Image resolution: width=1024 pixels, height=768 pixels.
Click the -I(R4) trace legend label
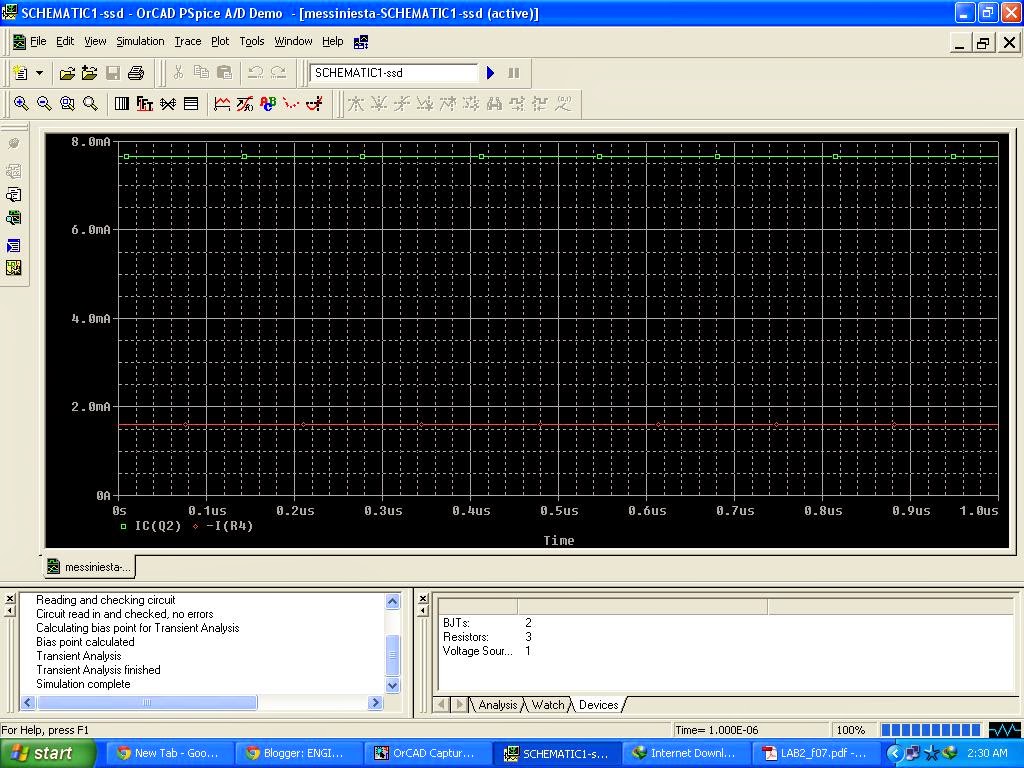[229, 526]
